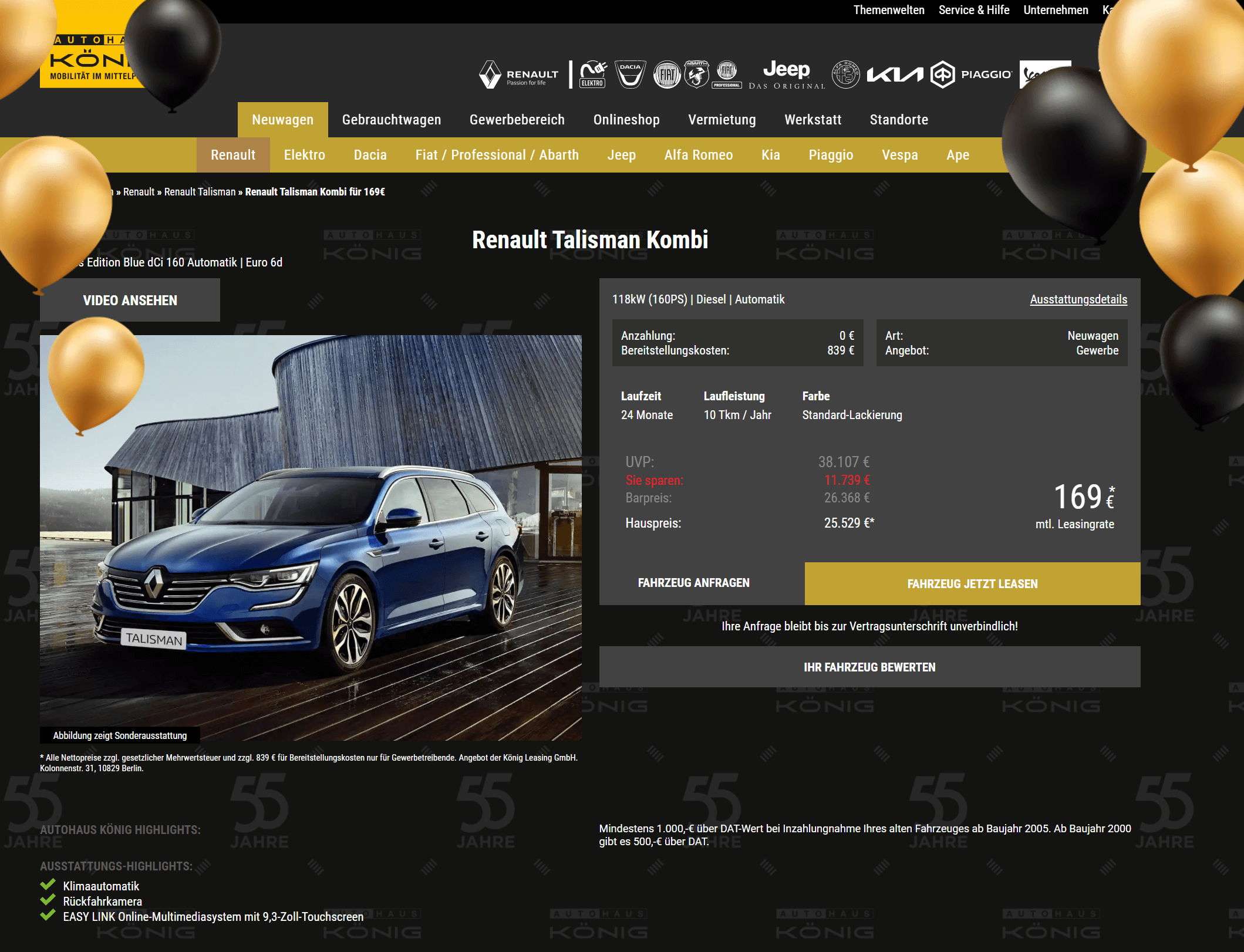Viewport: 1244px width, 952px height.
Task: Open the Ausstattungsdetails link
Action: (x=1078, y=299)
